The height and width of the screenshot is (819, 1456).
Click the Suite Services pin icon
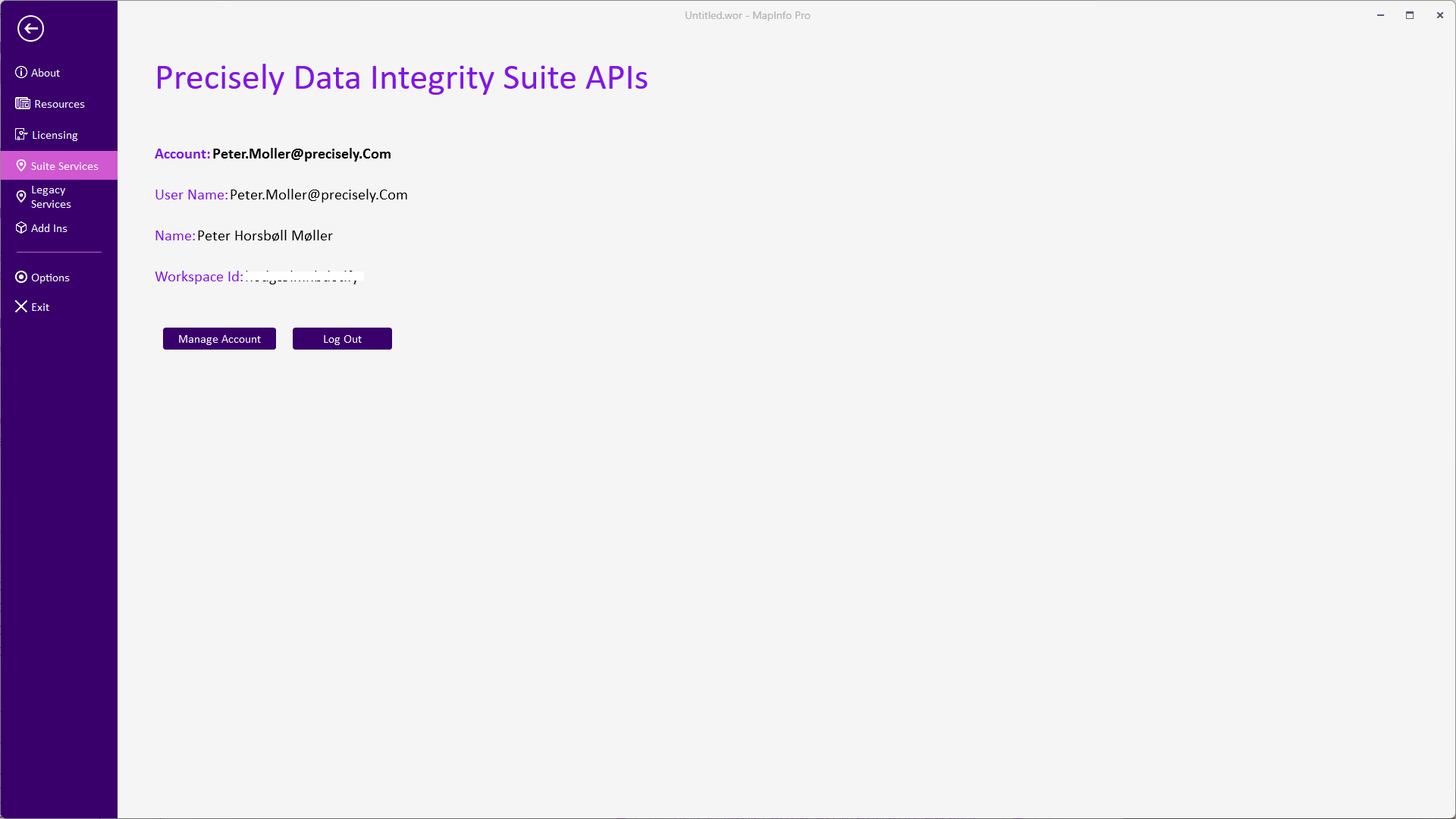(x=21, y=166)
